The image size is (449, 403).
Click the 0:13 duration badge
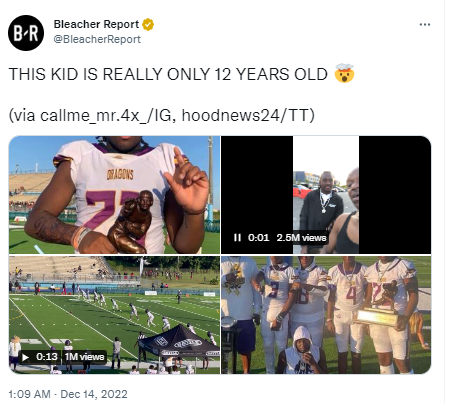[47, 357]
